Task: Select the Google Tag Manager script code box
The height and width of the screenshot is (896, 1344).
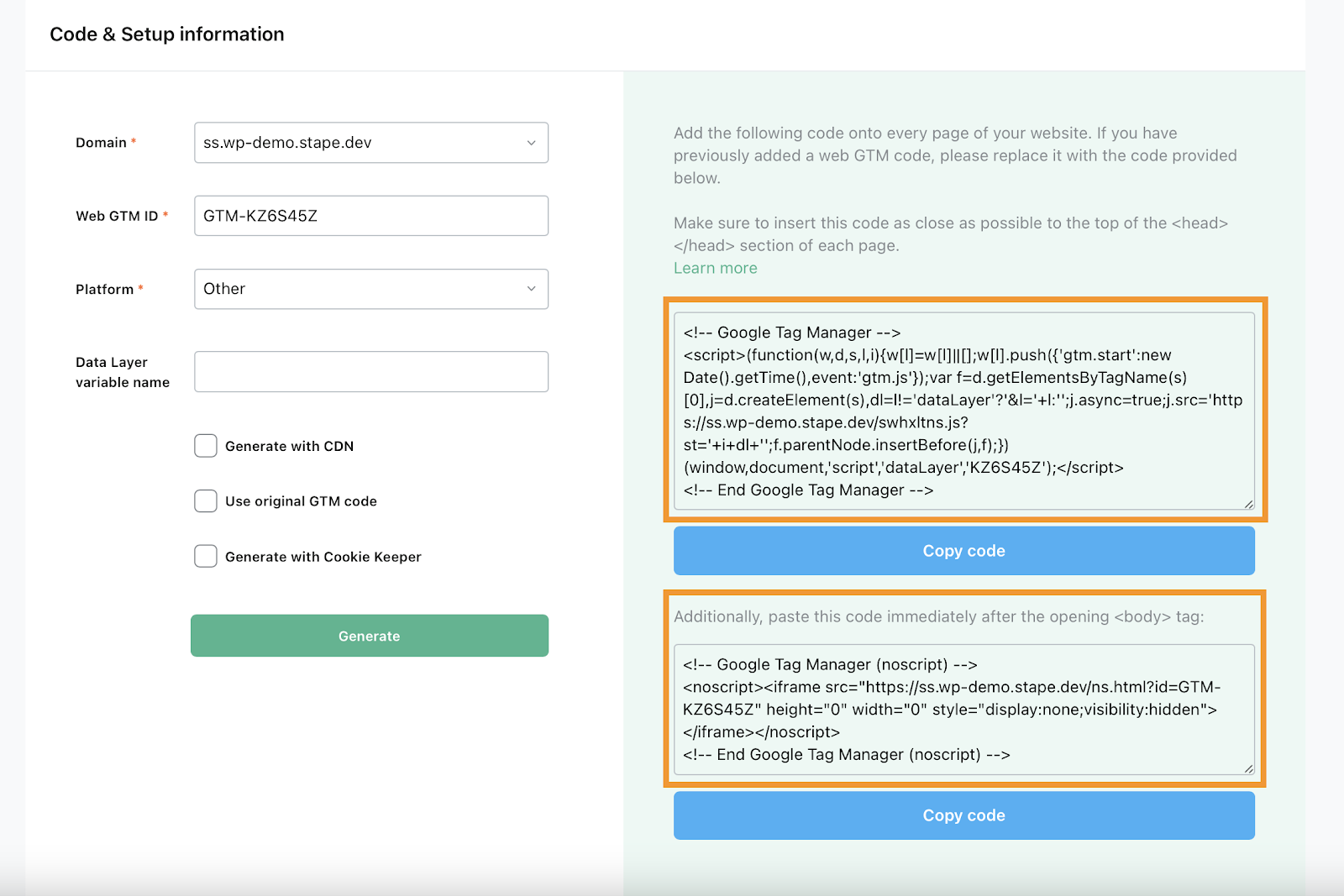Action: [963, 411]
